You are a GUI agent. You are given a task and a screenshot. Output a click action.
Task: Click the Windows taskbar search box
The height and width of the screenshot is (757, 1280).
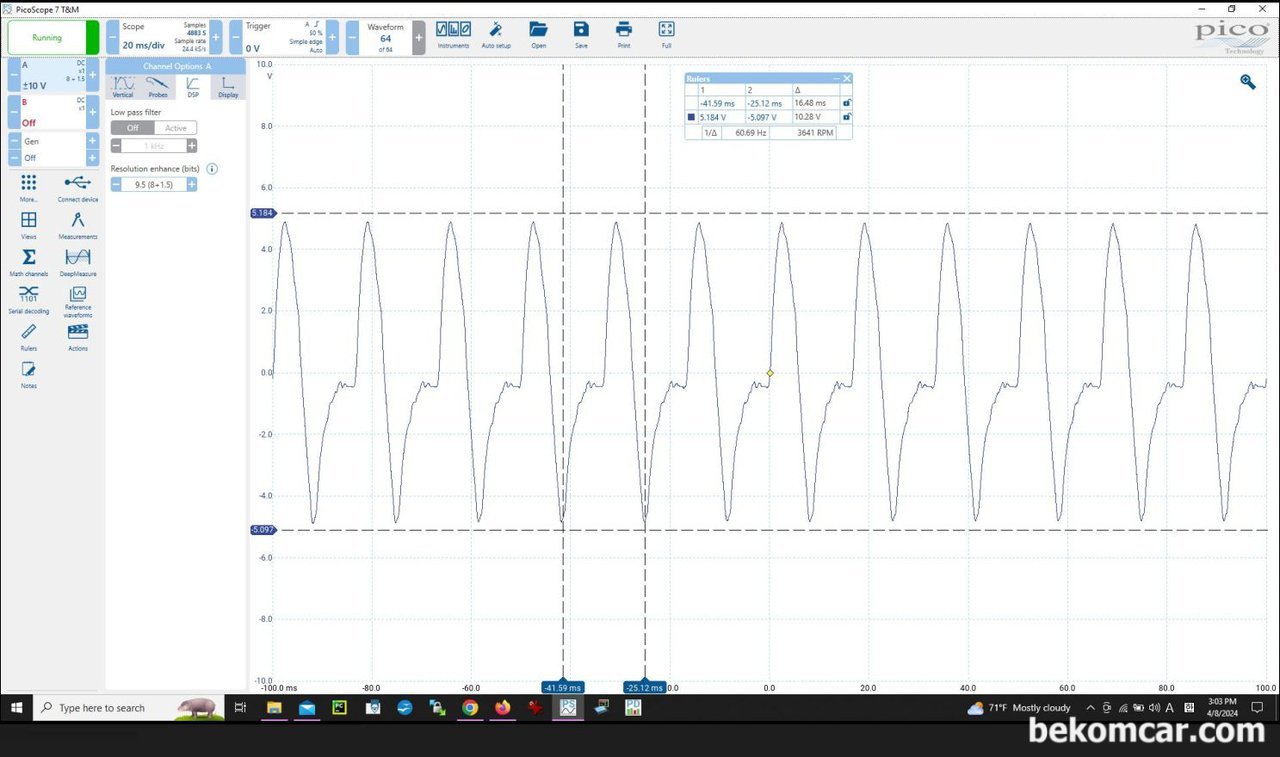(130, 708)
